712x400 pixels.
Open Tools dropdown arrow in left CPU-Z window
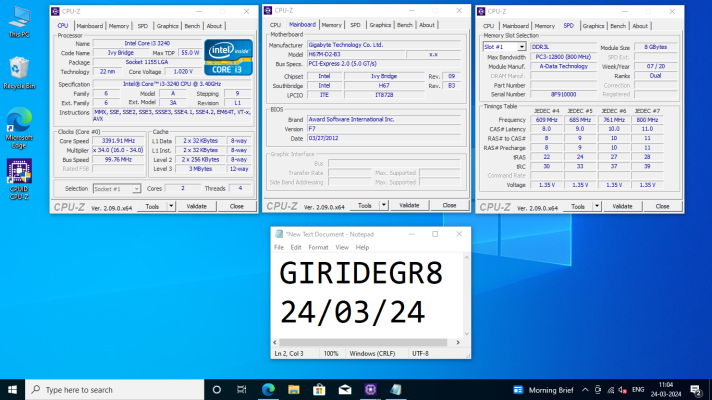coord(171,206)
